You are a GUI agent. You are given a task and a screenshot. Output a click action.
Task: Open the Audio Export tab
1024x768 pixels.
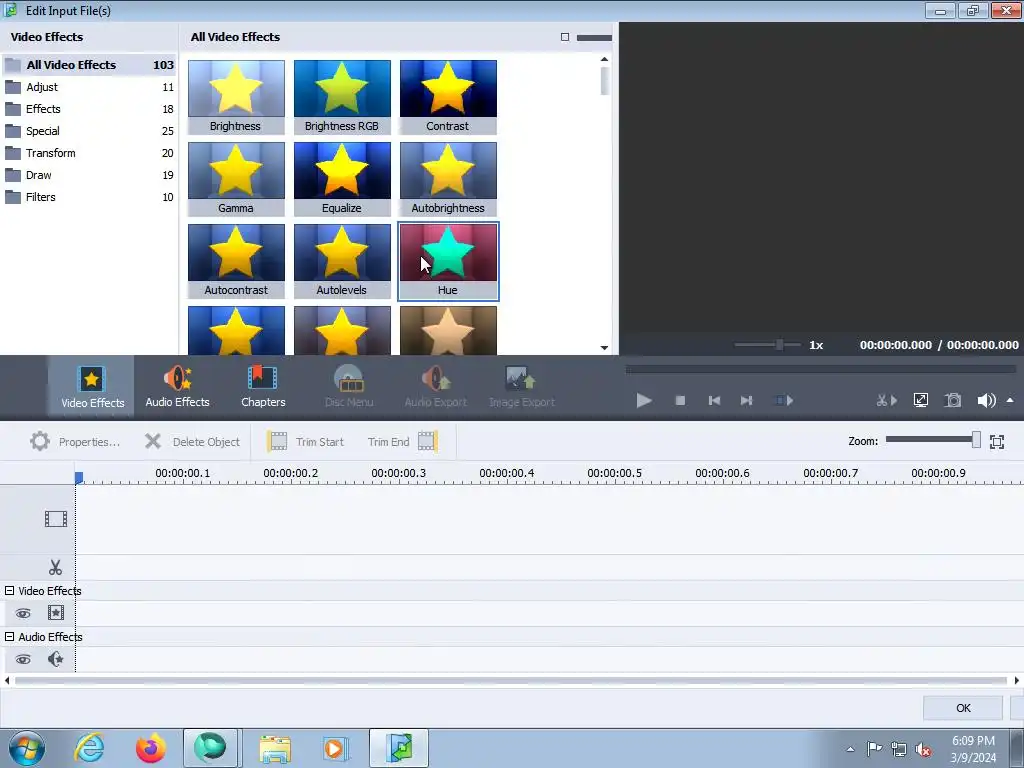(x=436, y=387)
